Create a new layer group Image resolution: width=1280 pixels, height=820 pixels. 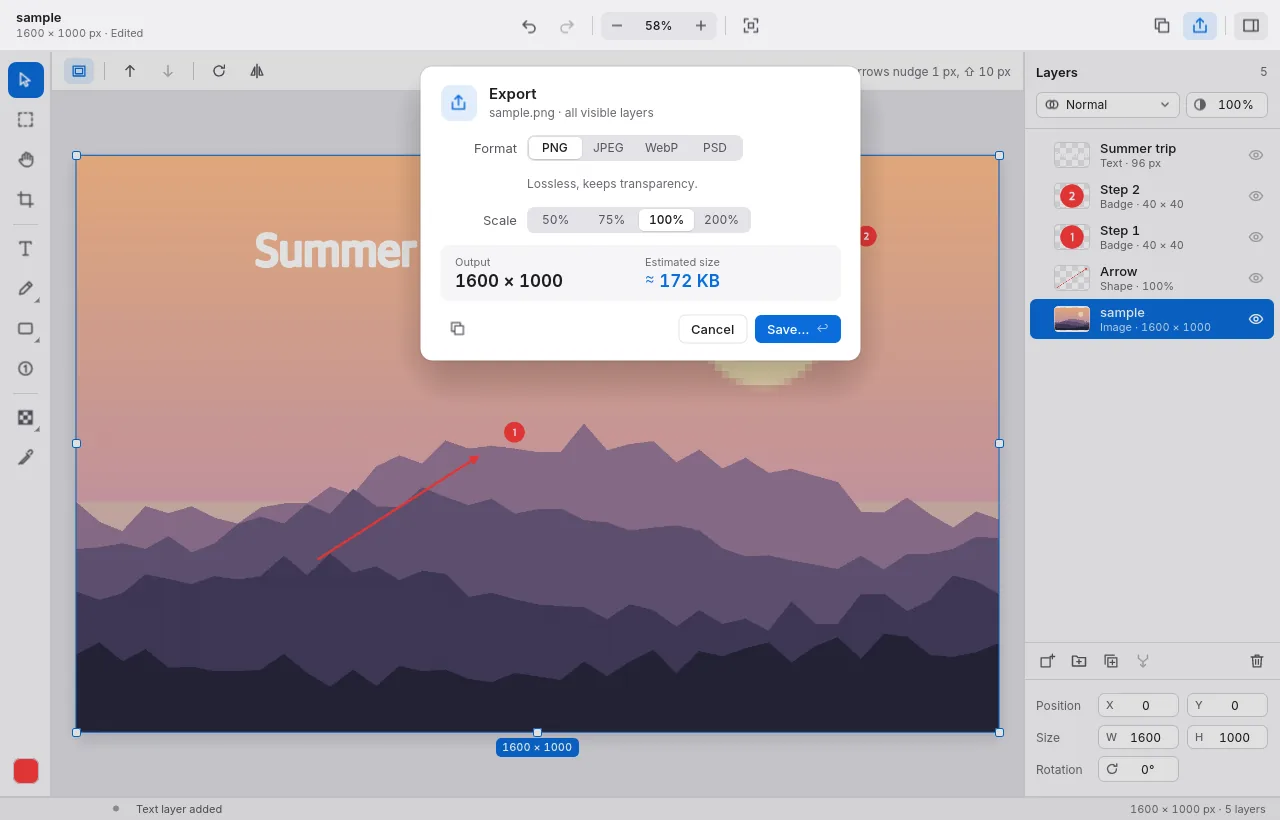click(x=1079, y=661)
